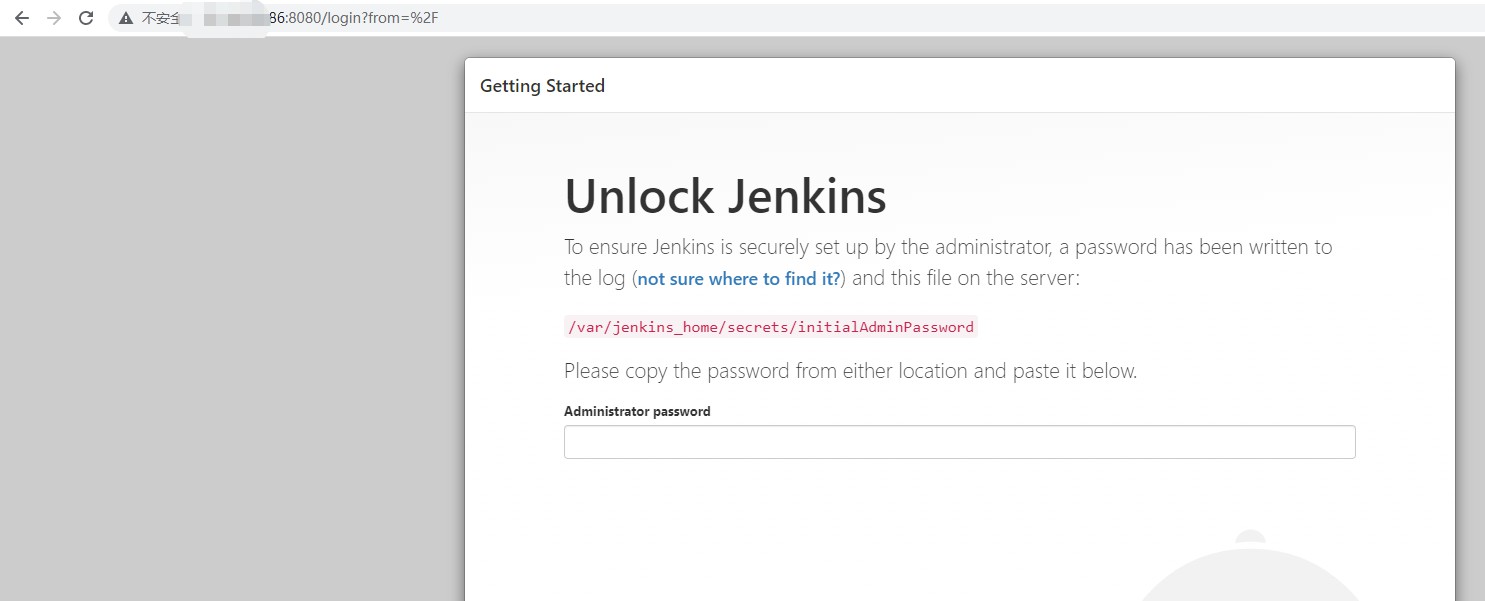
Task: Click the 不安全 security label
Action: tap(160, 18)
